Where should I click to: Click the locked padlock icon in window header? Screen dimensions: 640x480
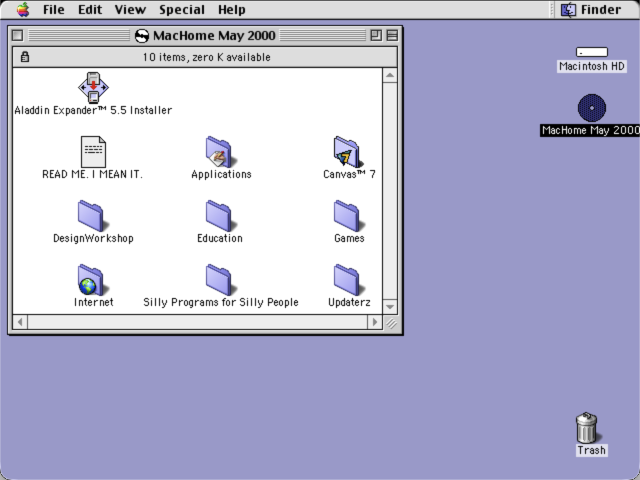pyautogui.click(x=25, y=57)
